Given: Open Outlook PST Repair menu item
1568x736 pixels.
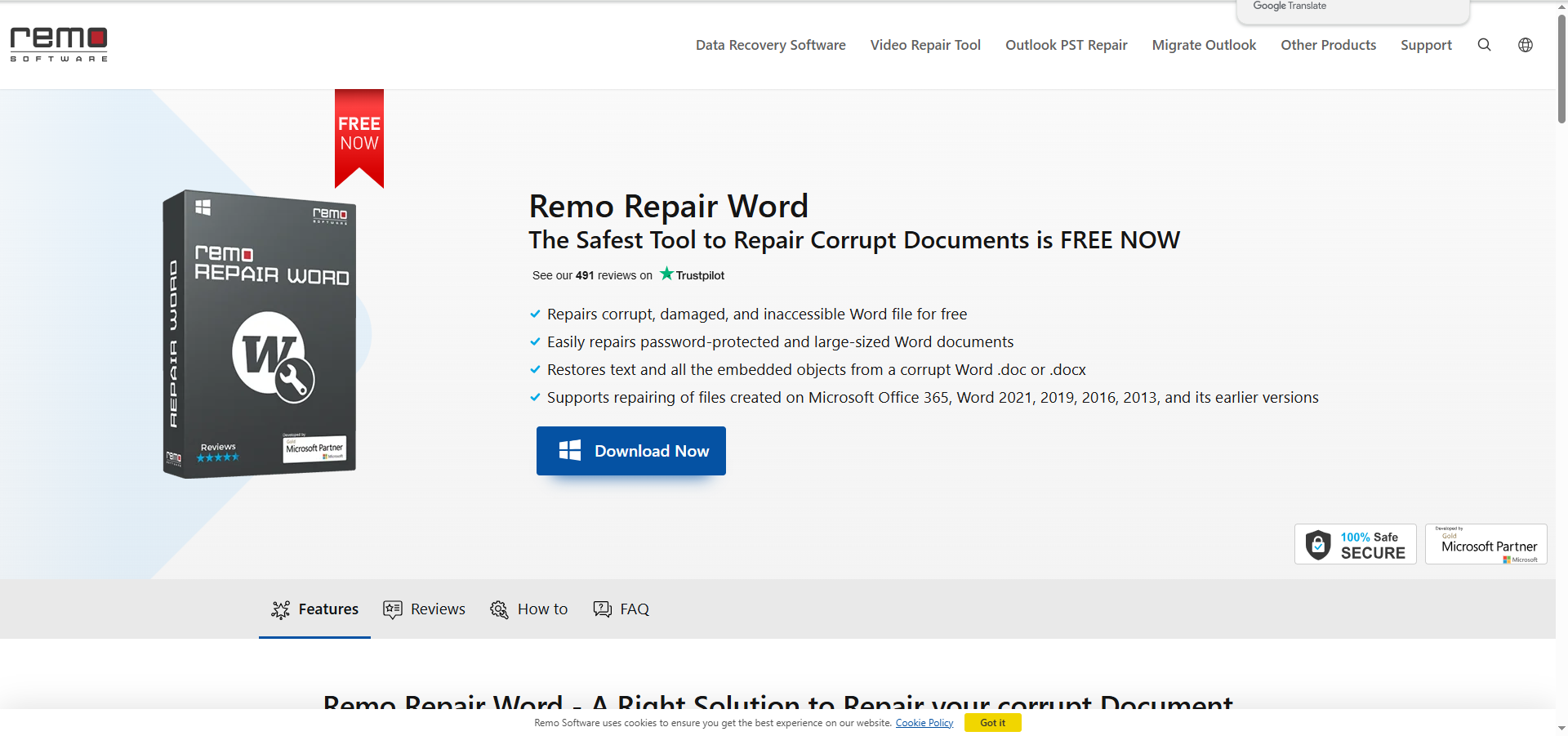Looking at the screenshot, I should [1066, 45].
